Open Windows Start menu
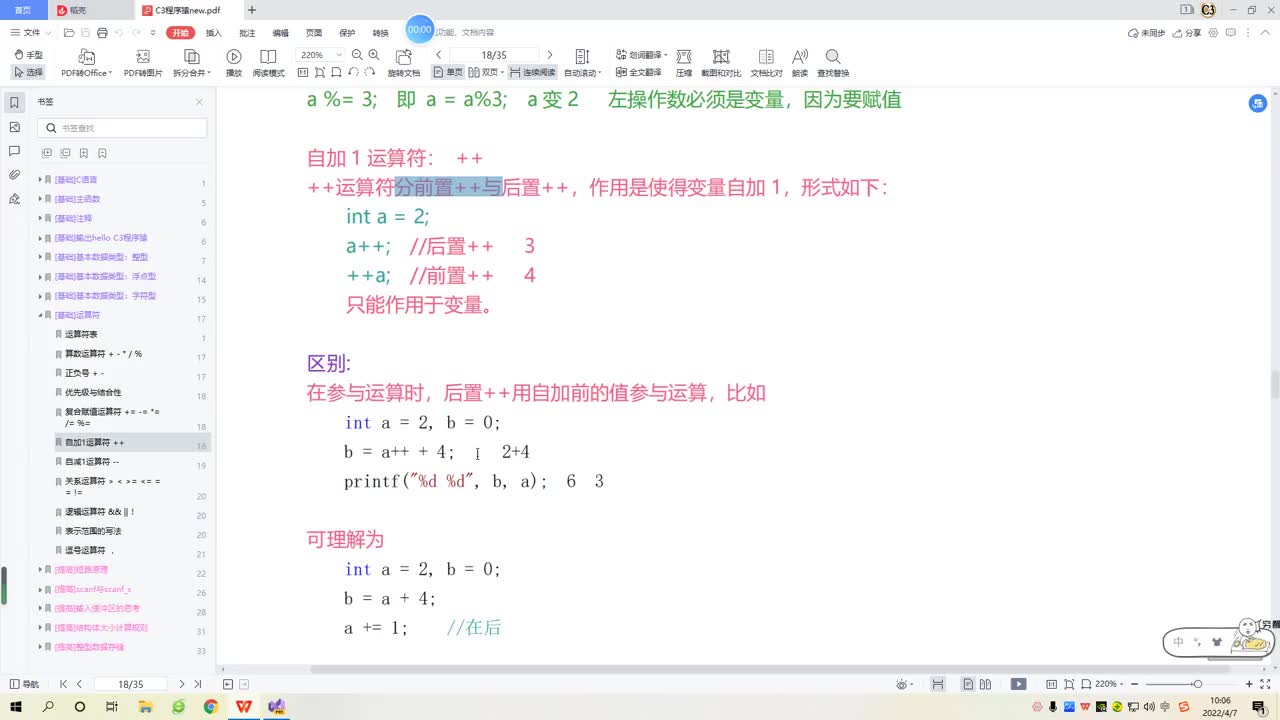This screenshot has height=720, width=1280. pyautogui.click(x=16, y=706)
